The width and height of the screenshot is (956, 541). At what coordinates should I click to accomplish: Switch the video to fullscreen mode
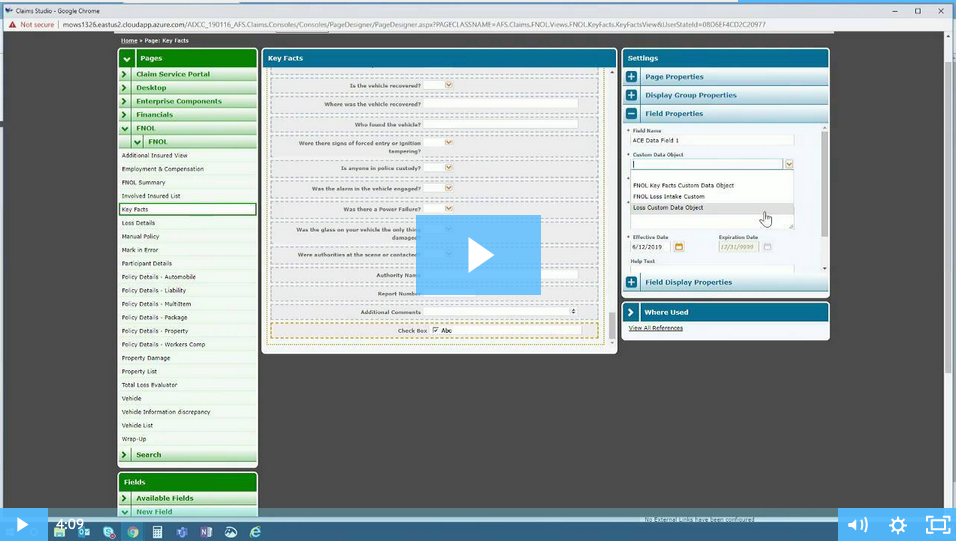coord(938,525)
